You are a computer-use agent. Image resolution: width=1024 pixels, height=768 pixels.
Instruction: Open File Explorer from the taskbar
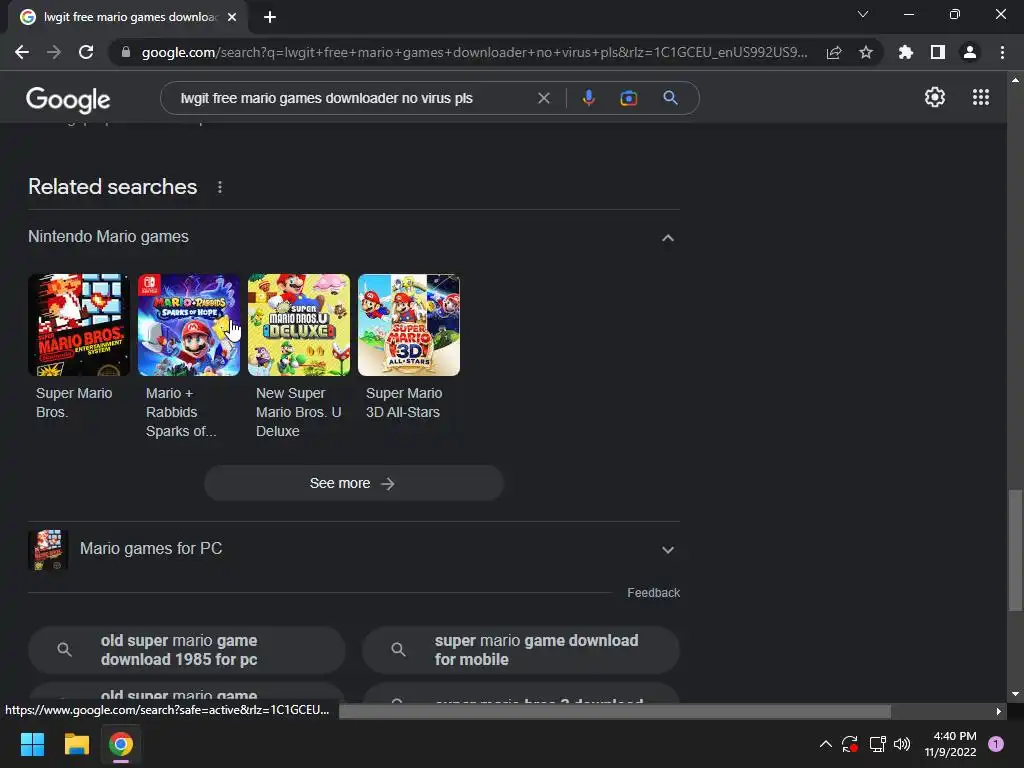[76, 744]
